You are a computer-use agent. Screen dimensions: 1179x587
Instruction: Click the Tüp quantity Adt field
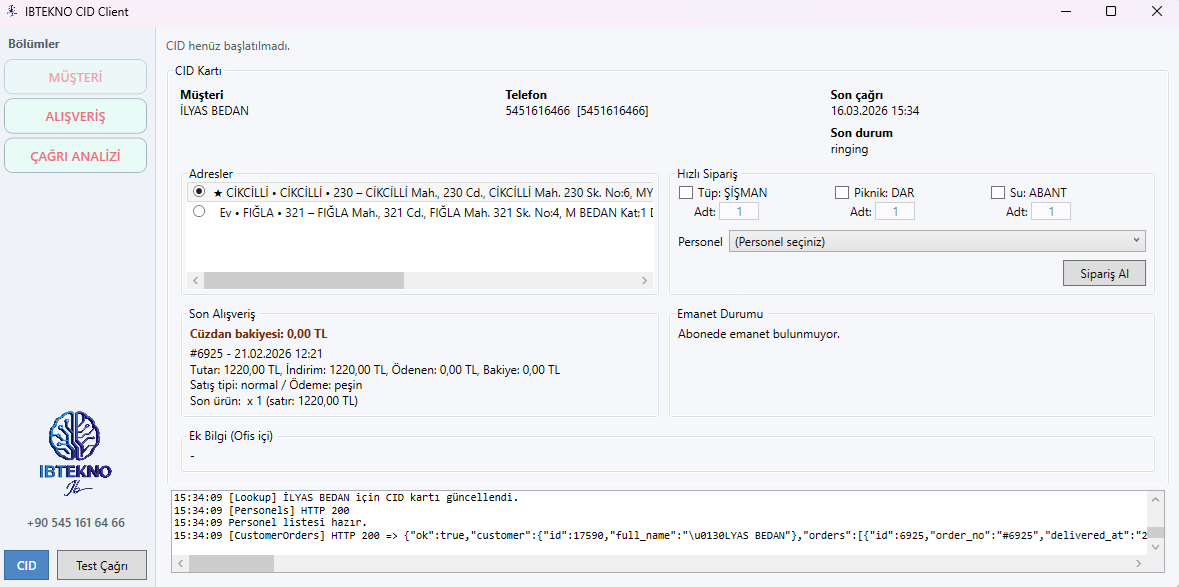739,212
